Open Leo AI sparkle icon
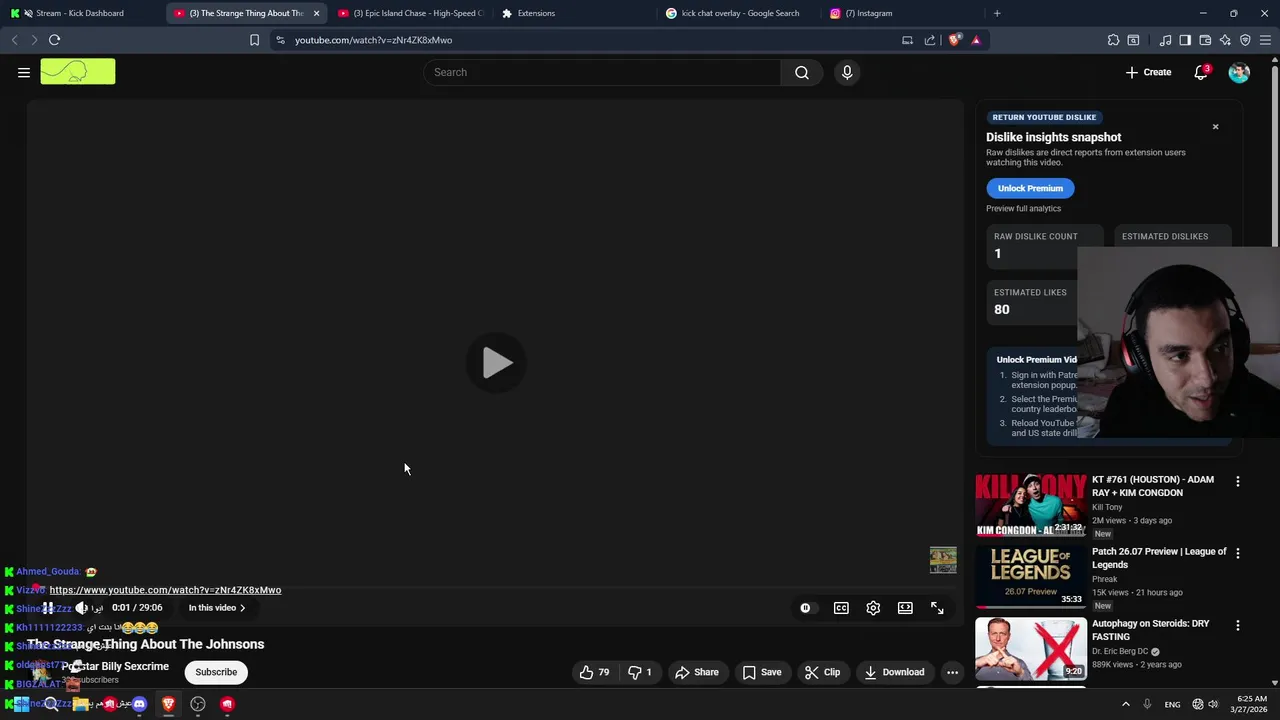Screen dimensions: 1280x720 (1225, 40)
